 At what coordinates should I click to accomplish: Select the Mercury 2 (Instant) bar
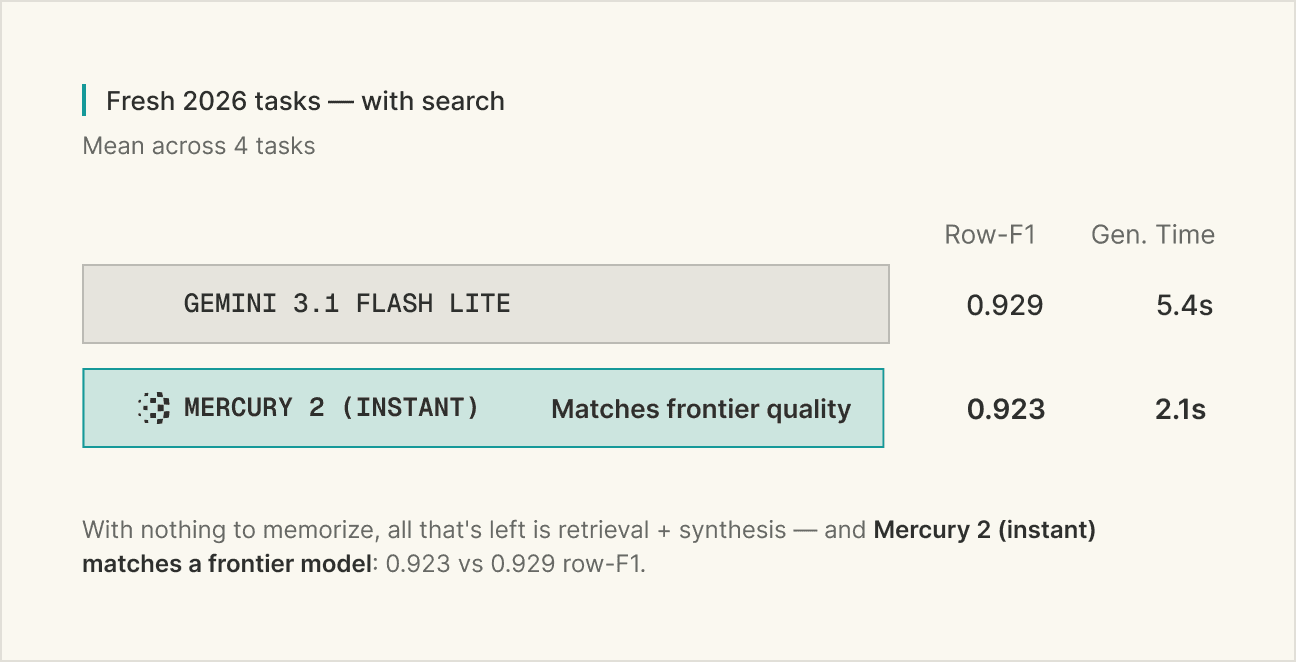point(483,408)
